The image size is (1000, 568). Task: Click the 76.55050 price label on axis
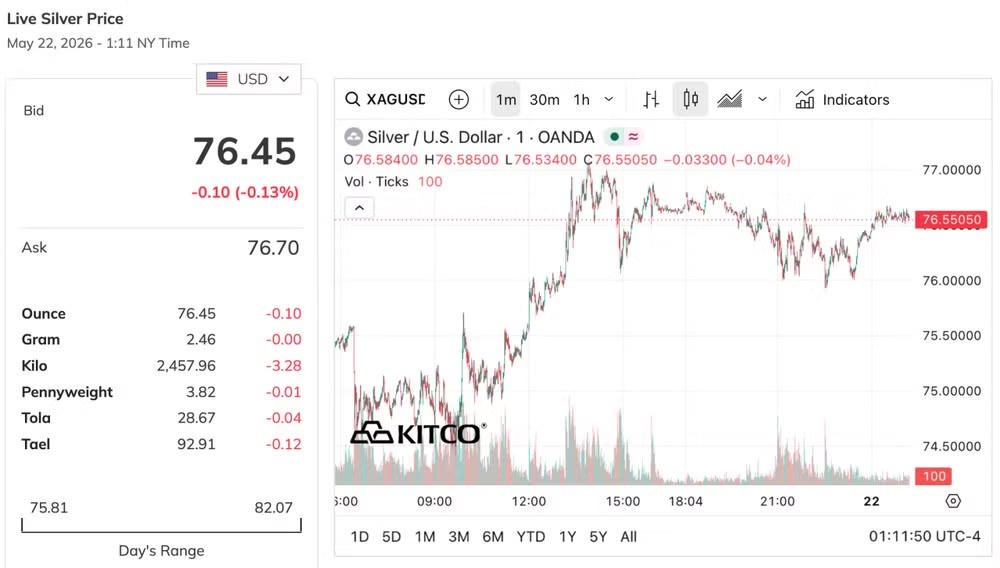pos(951,220)
